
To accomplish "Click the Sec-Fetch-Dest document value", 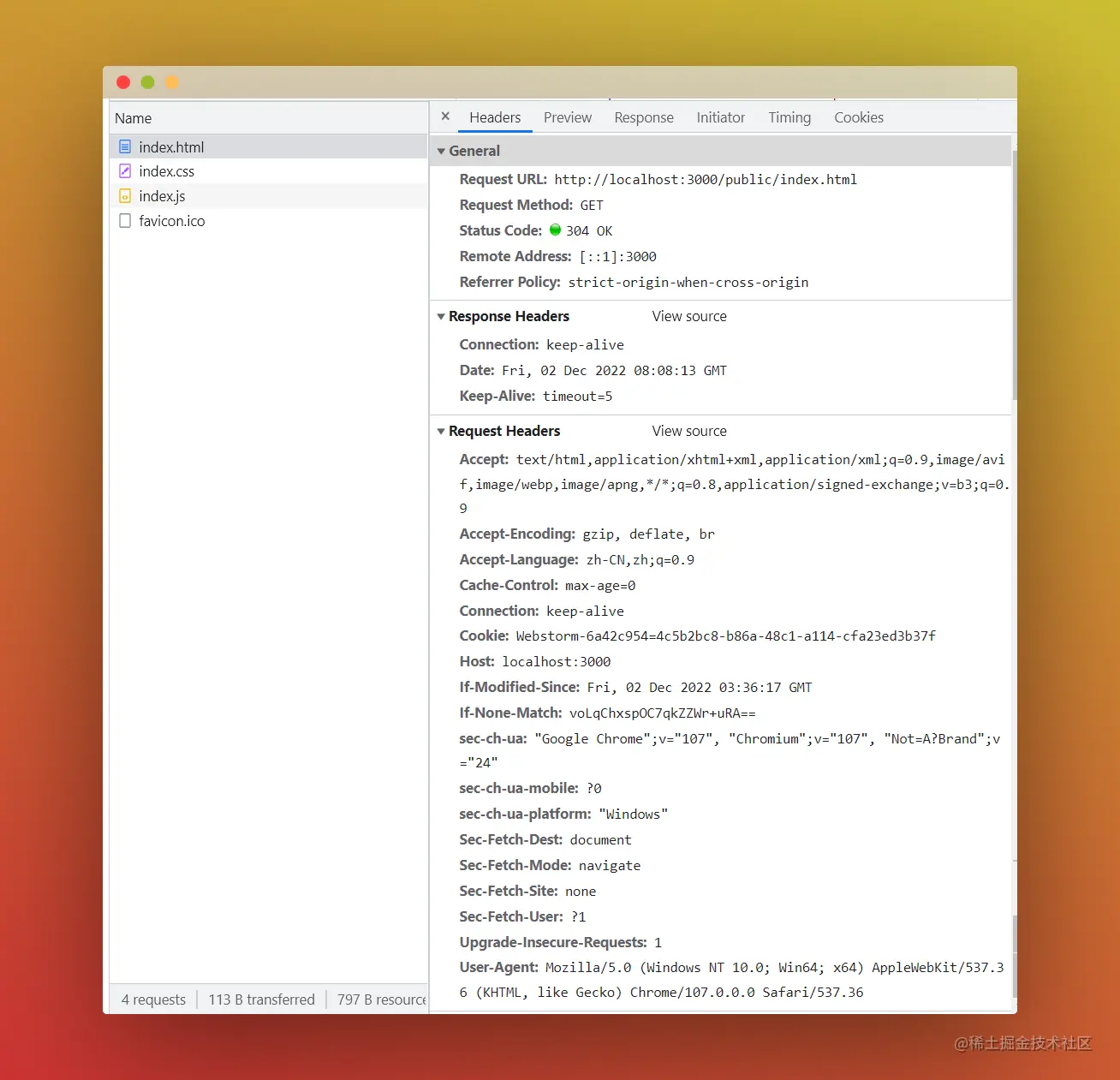I will [601, 839].
